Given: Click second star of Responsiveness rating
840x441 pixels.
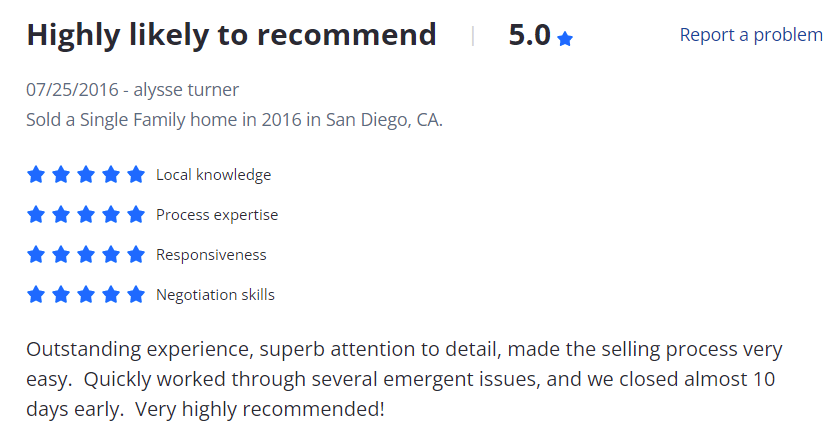Looking at the screenshot, I should click(61, 255).
